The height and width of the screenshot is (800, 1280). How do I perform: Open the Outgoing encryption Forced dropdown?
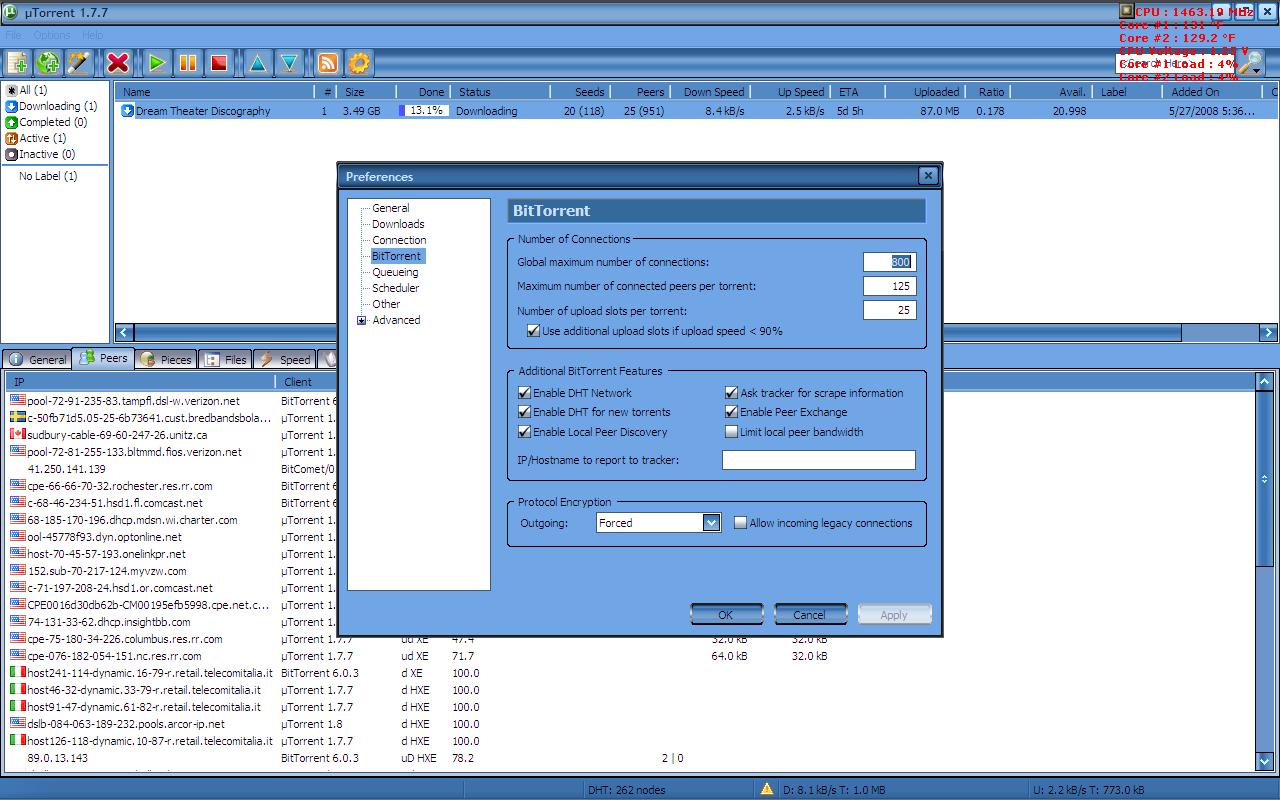(711, 523)
